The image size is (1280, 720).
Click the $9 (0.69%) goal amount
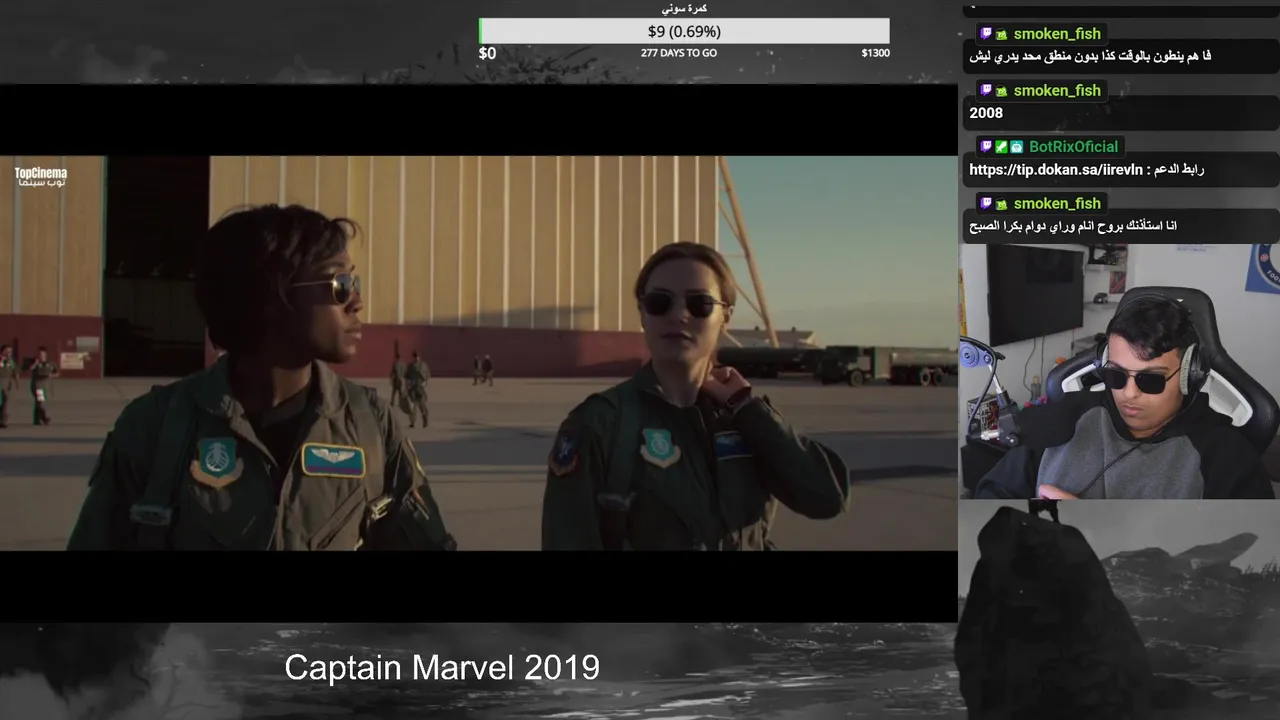(684, 32)
